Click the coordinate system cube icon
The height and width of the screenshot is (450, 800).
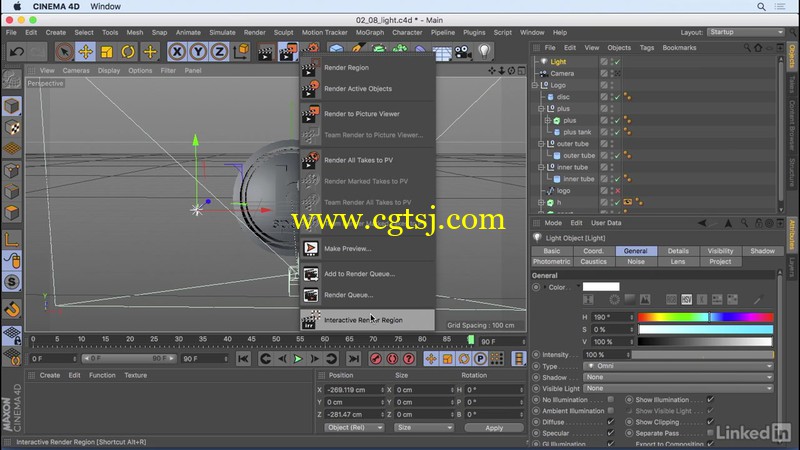click(241, 52)
